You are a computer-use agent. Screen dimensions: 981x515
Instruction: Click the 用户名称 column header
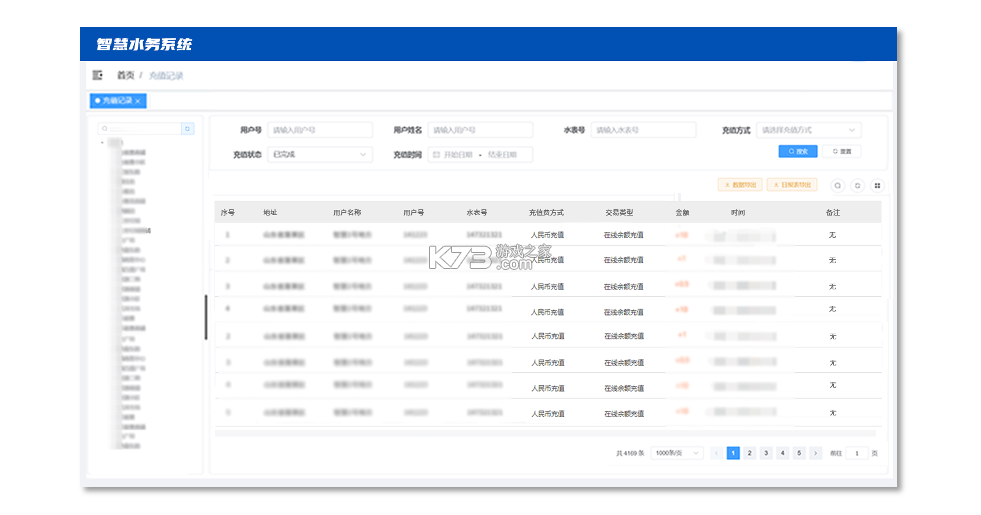point(347,213)
